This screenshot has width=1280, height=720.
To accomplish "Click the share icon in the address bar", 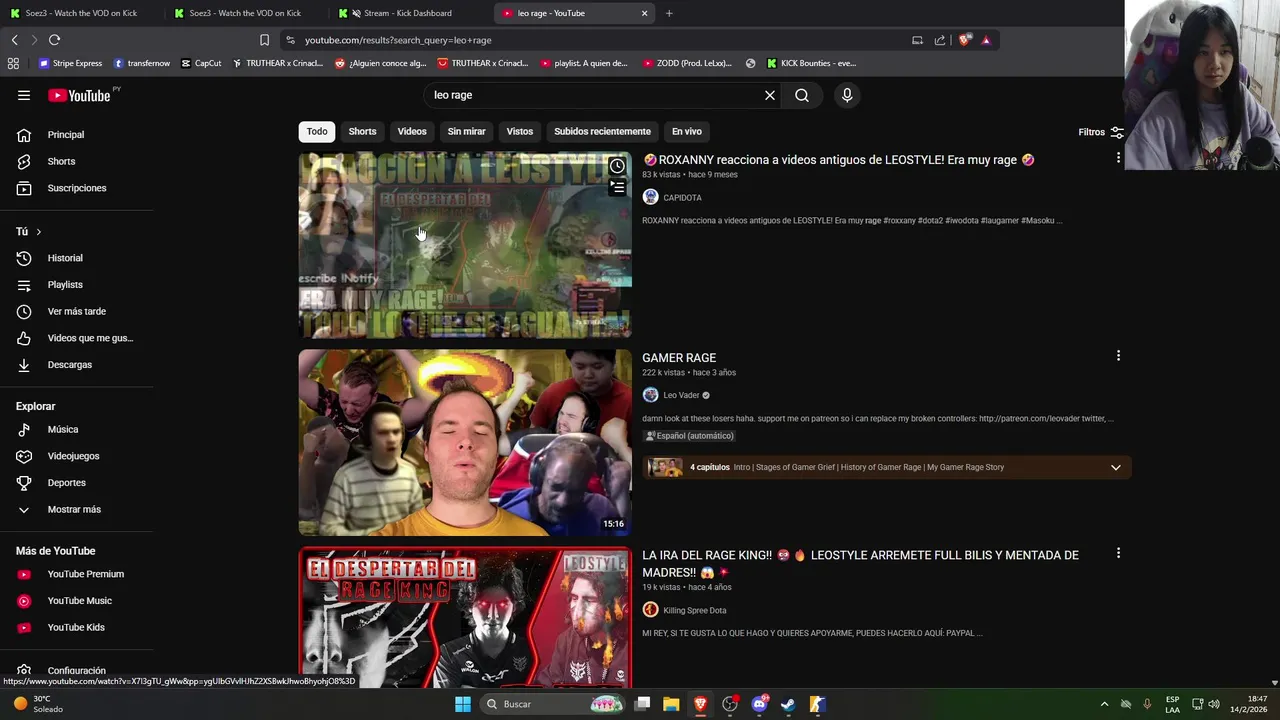I will [940, 40].
